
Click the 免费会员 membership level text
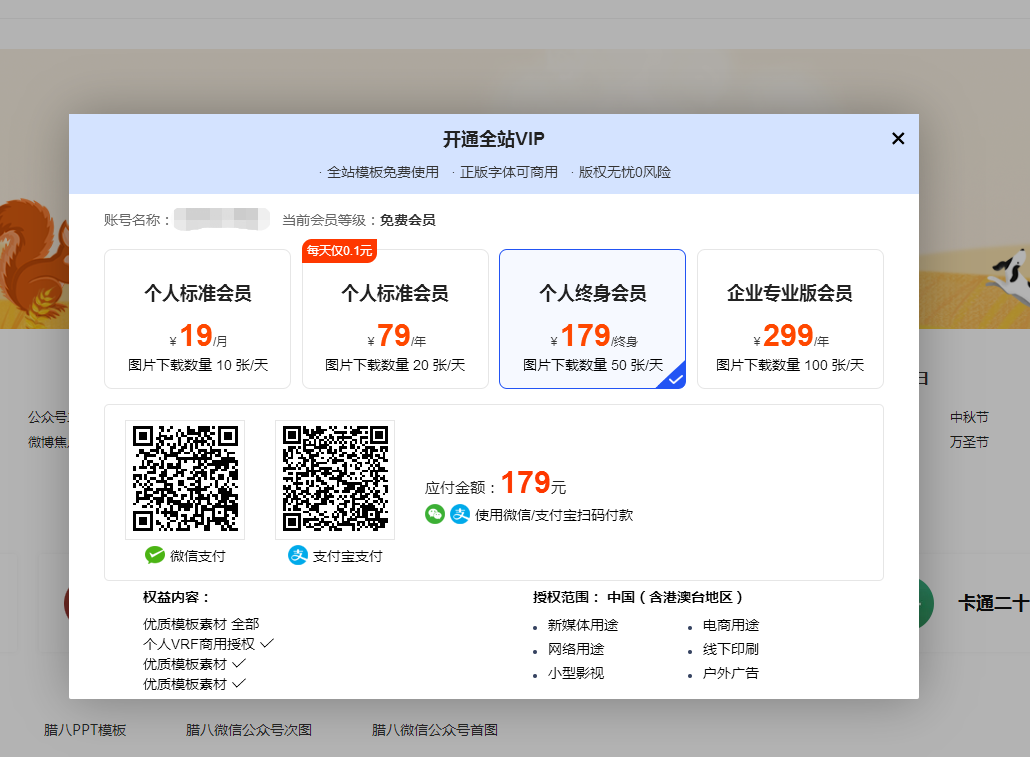407,220
